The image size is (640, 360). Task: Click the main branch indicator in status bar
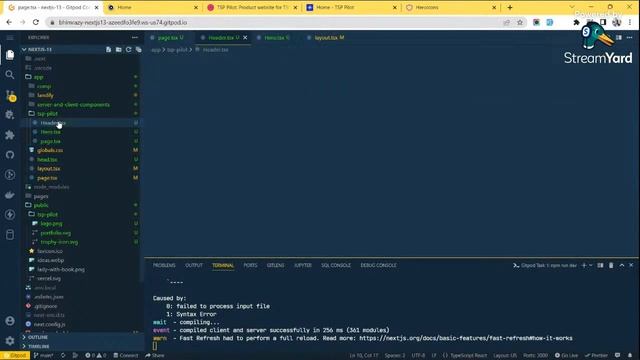[44, 356]
